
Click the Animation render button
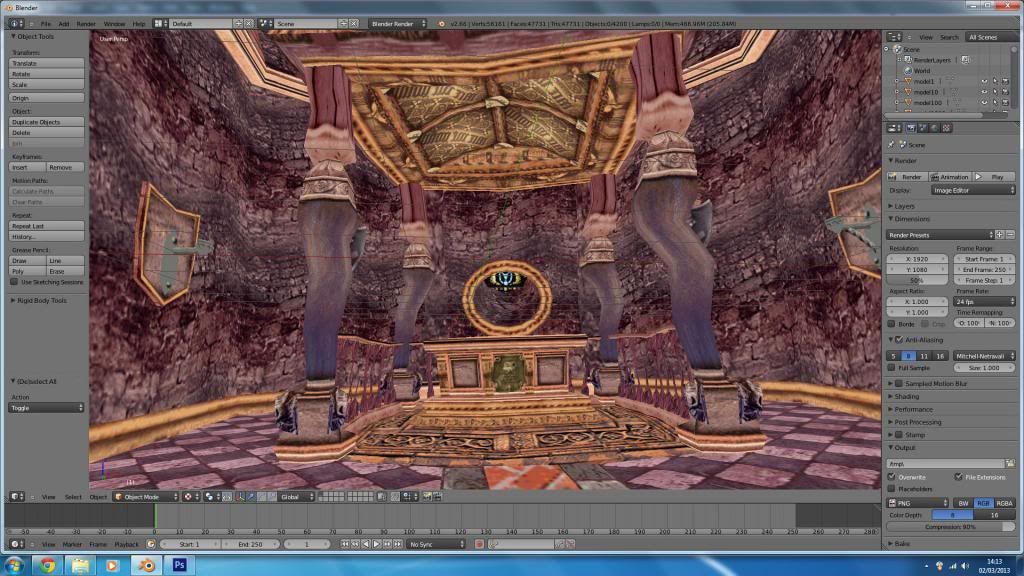950,177
